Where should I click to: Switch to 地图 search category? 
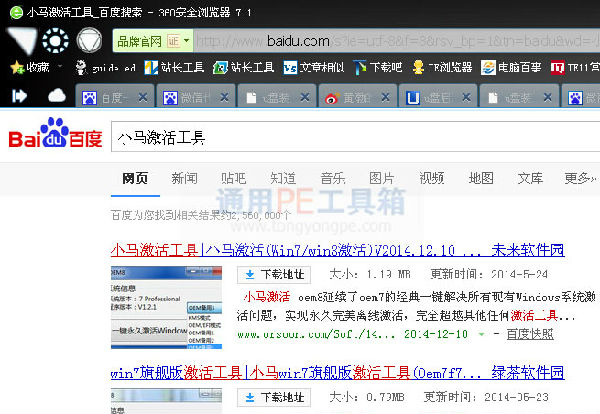(x=481, y=178)
